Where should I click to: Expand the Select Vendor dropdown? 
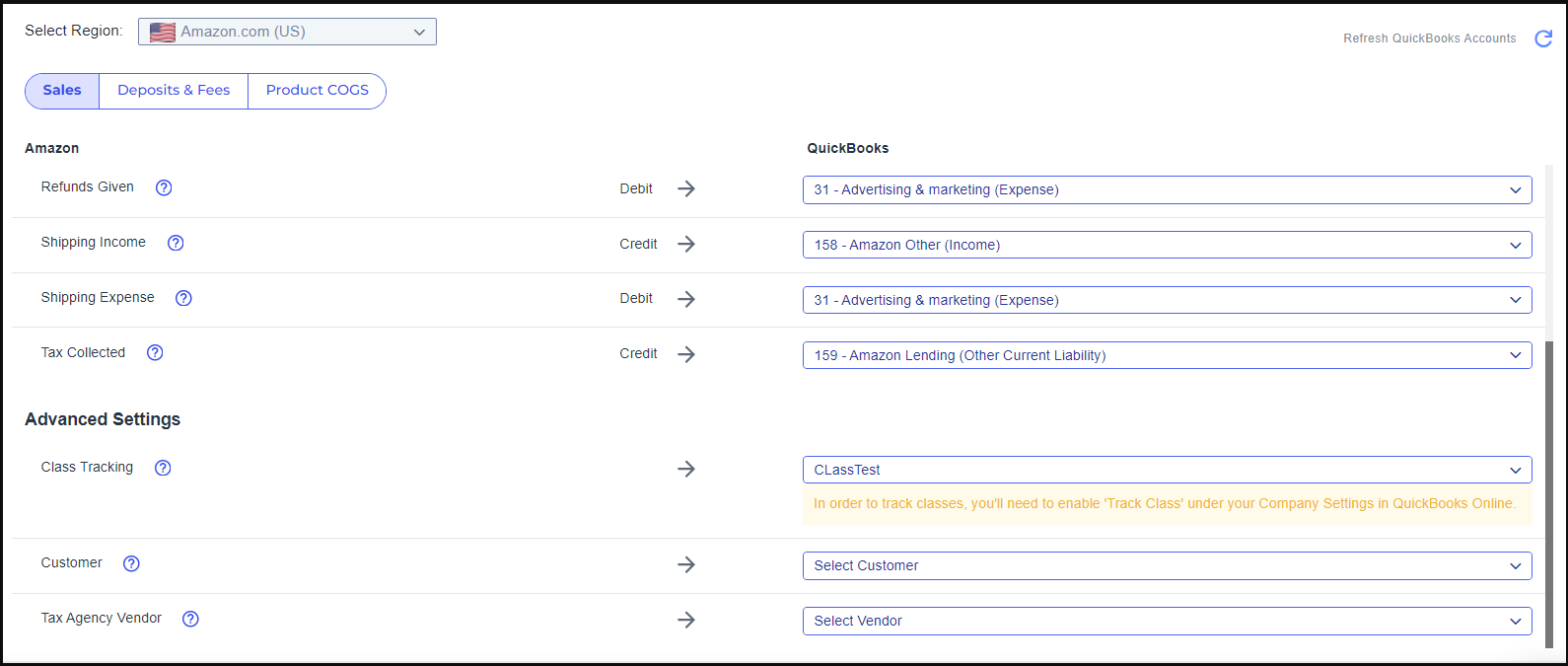coord(1167,621)
